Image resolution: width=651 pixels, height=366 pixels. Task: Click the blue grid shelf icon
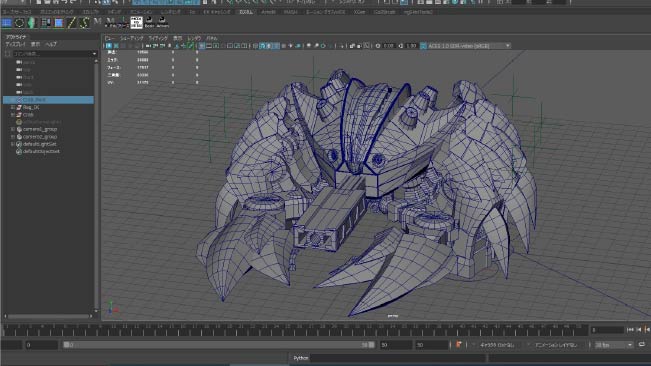pyautogui.click(x=7, y=23)
